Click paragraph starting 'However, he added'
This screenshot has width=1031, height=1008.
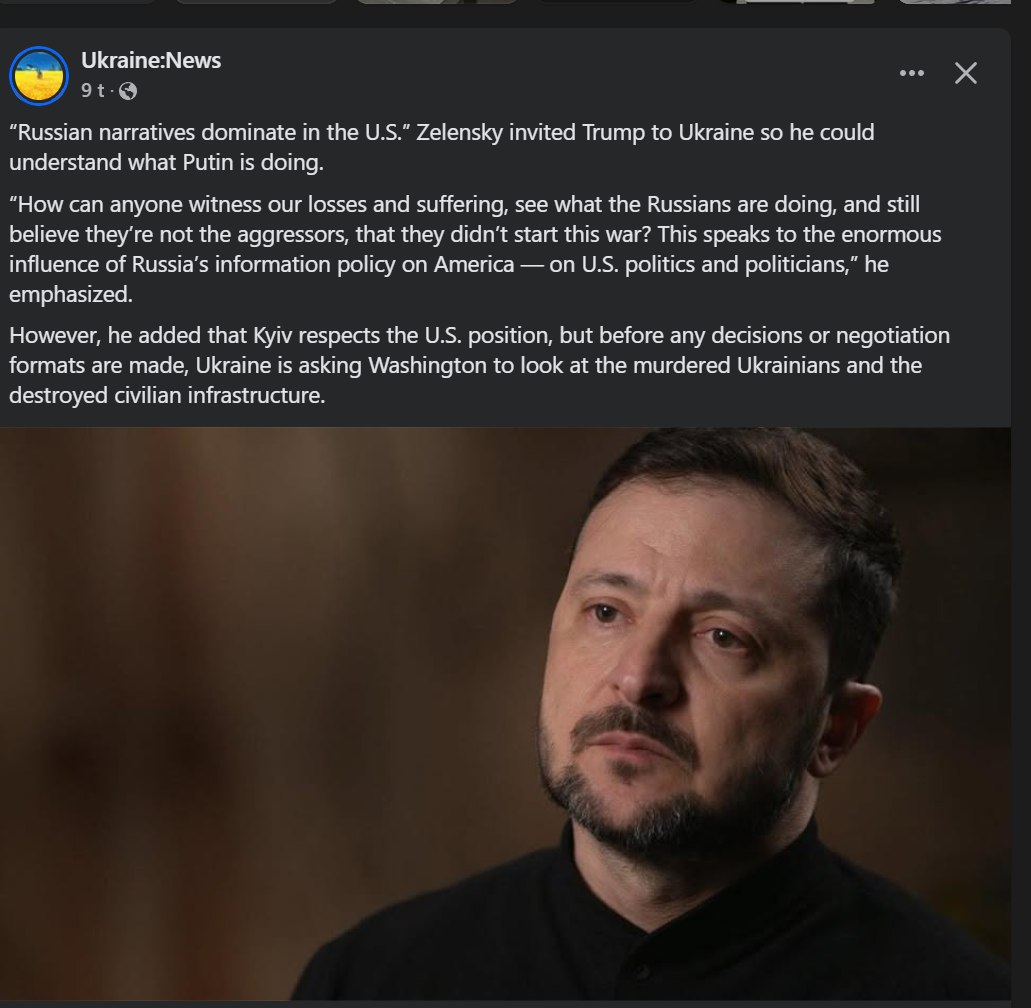pyautogui.click(x=479, y=365)
